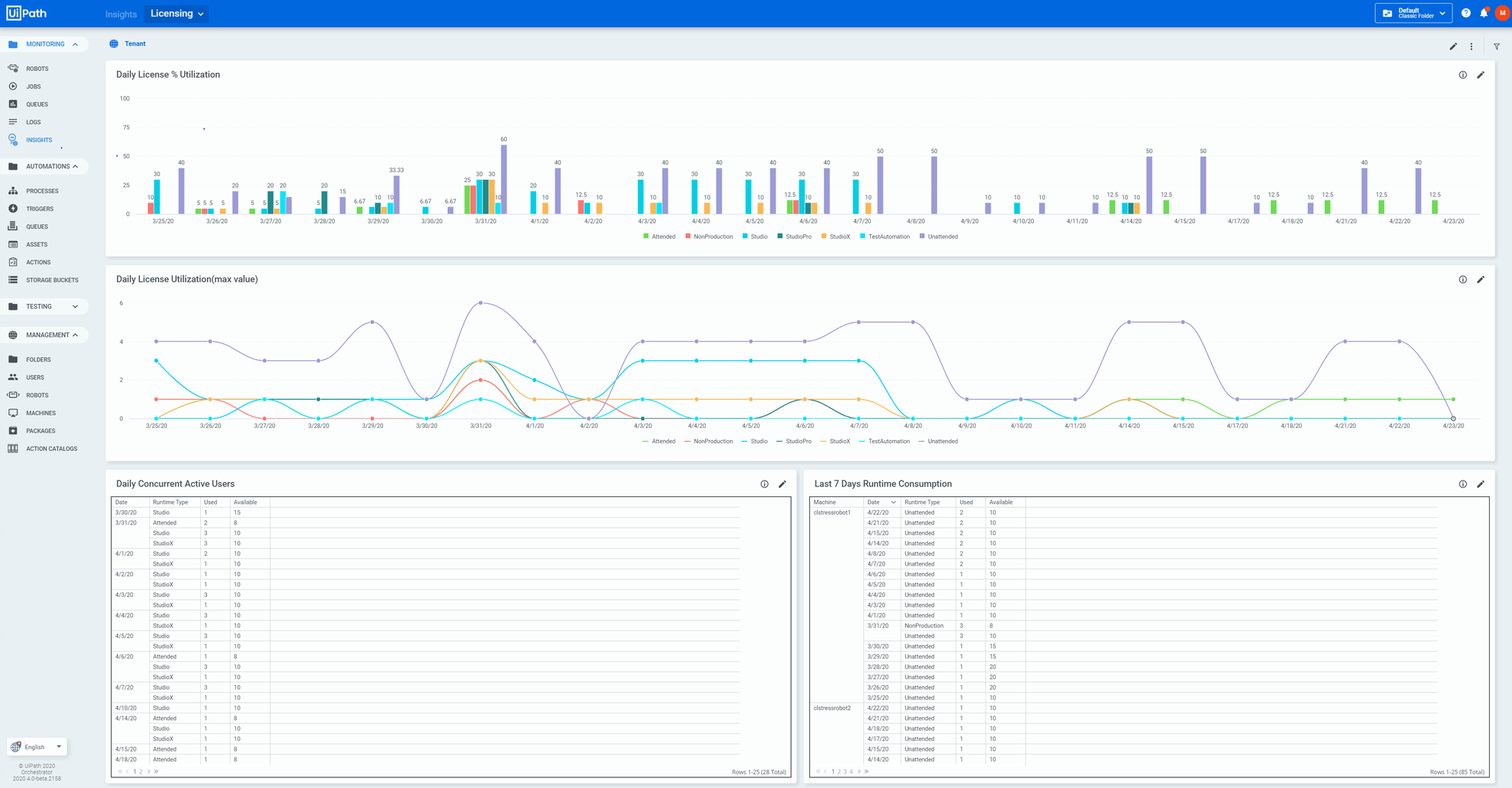
Task: Toggle NonProduction series in bar chart legend
Action: click(709, 237)
